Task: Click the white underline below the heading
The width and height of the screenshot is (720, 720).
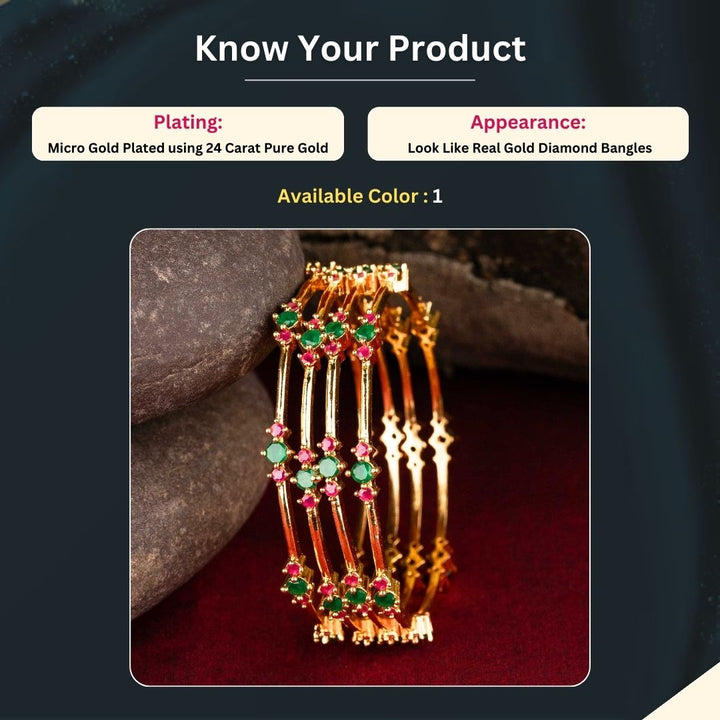Action: [x=360, y=80]
